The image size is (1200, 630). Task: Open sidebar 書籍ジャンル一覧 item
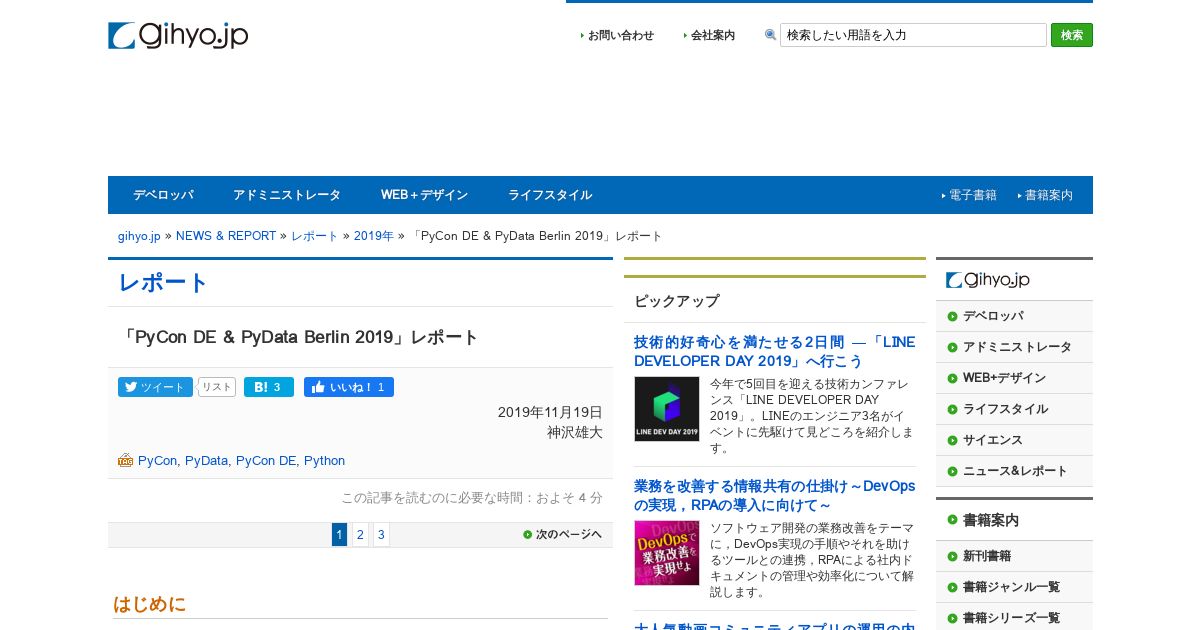(1014, 587)
